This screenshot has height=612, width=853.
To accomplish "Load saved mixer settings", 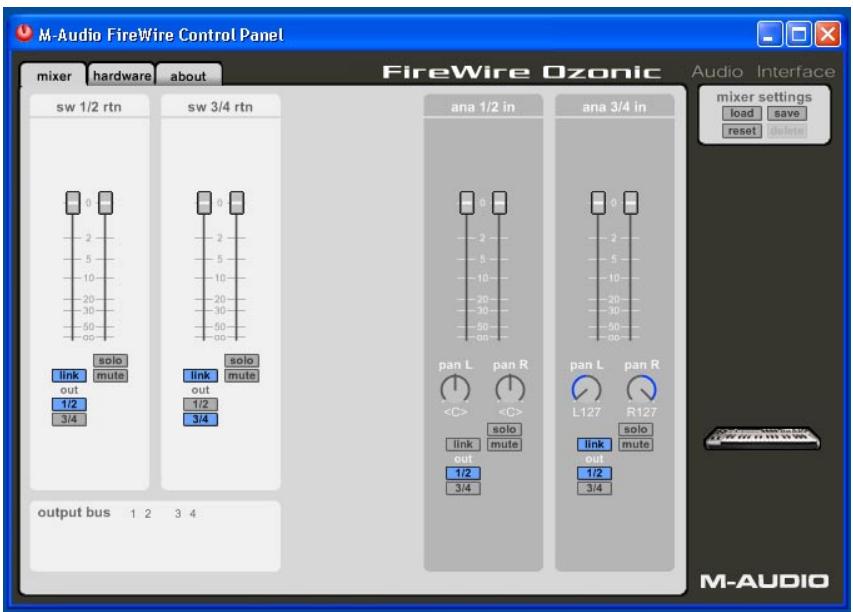I will tap(741, 113).
